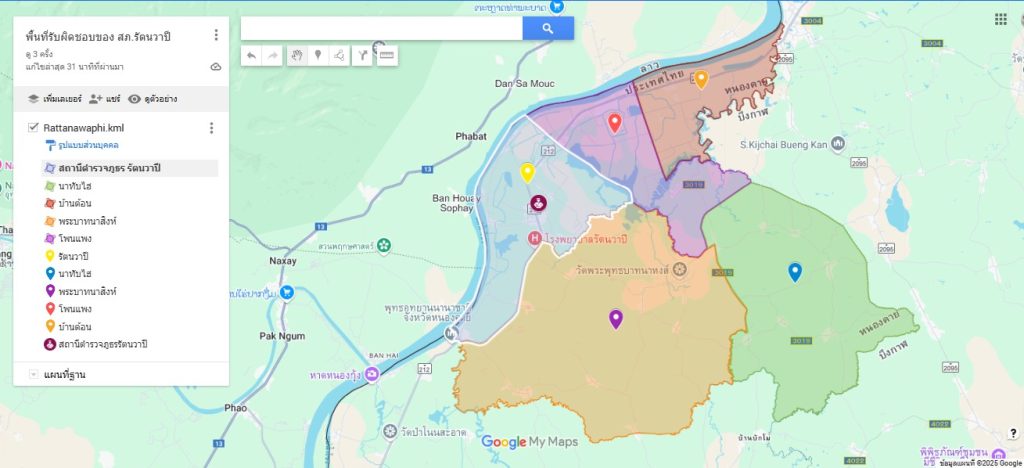Select the measure distances ruler tool
Image resolution: width=1024 pixels, height=468 pixels.
[x=386, y=55]
